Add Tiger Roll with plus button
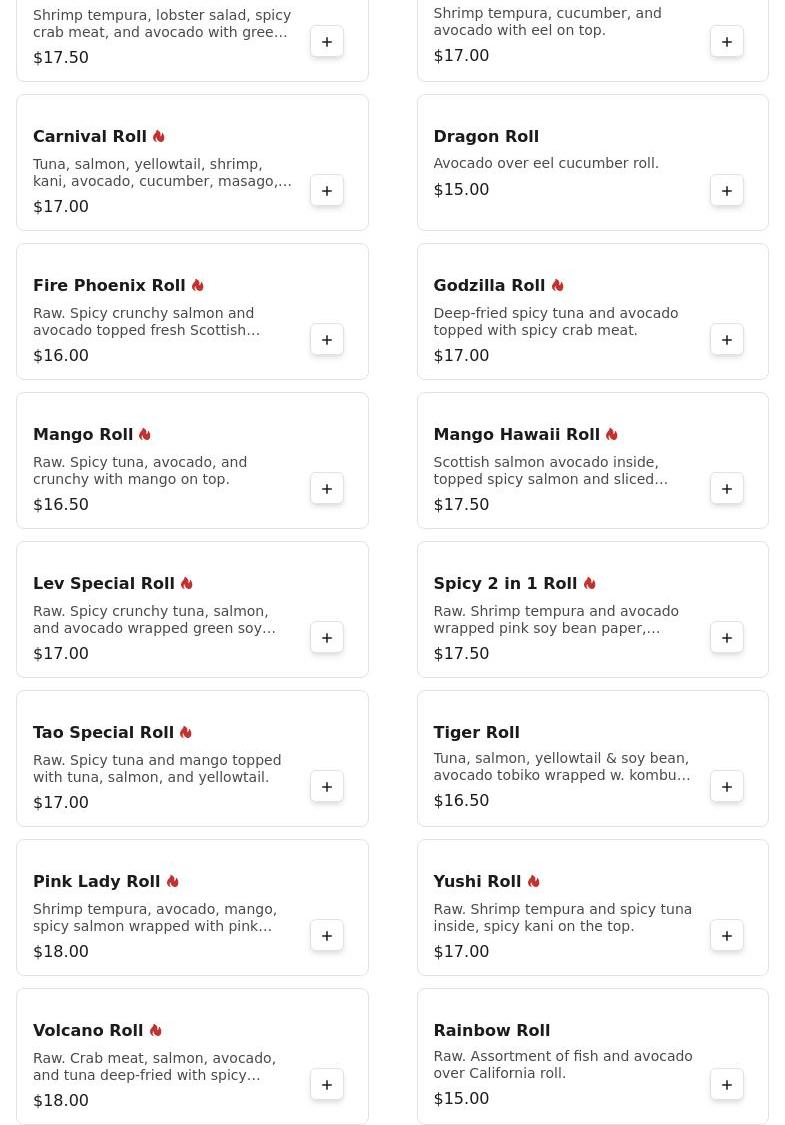Screen dimensions: 785x1125 click(727, 787)
